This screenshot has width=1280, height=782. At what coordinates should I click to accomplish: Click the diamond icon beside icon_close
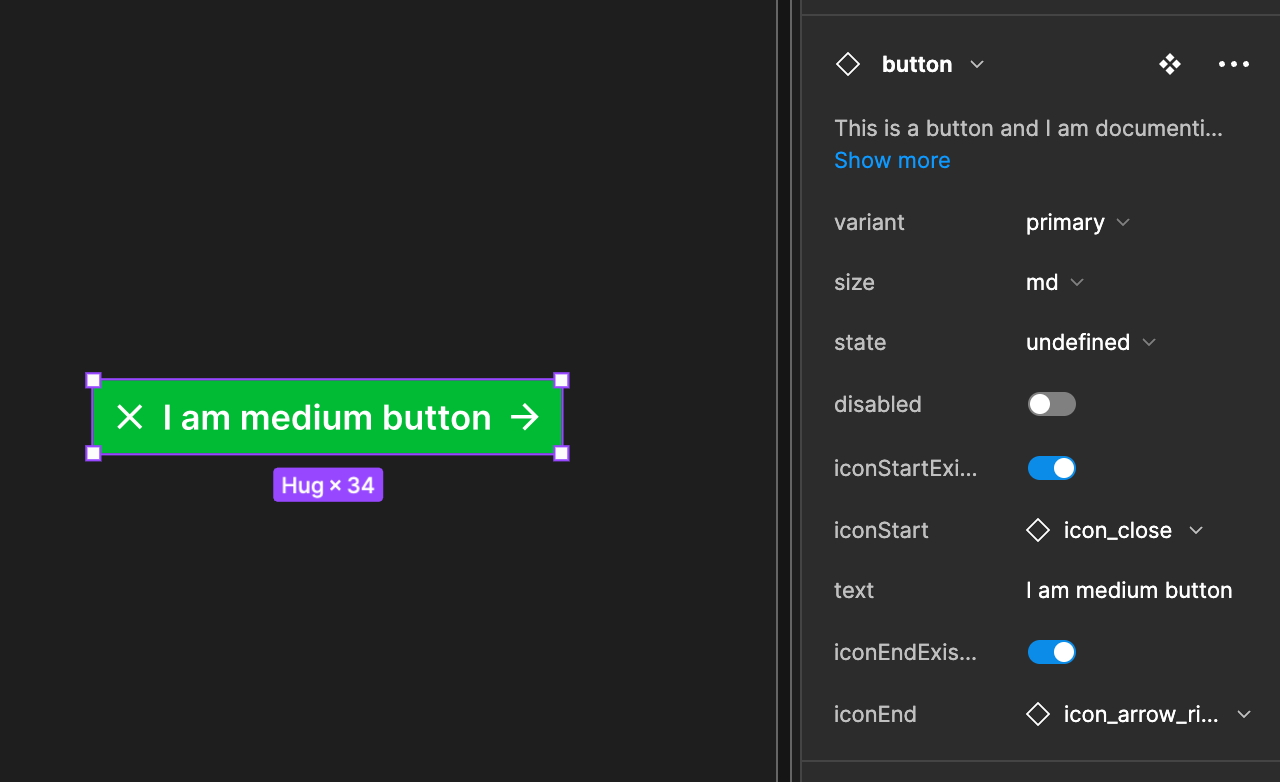(x=1038, y=530)
